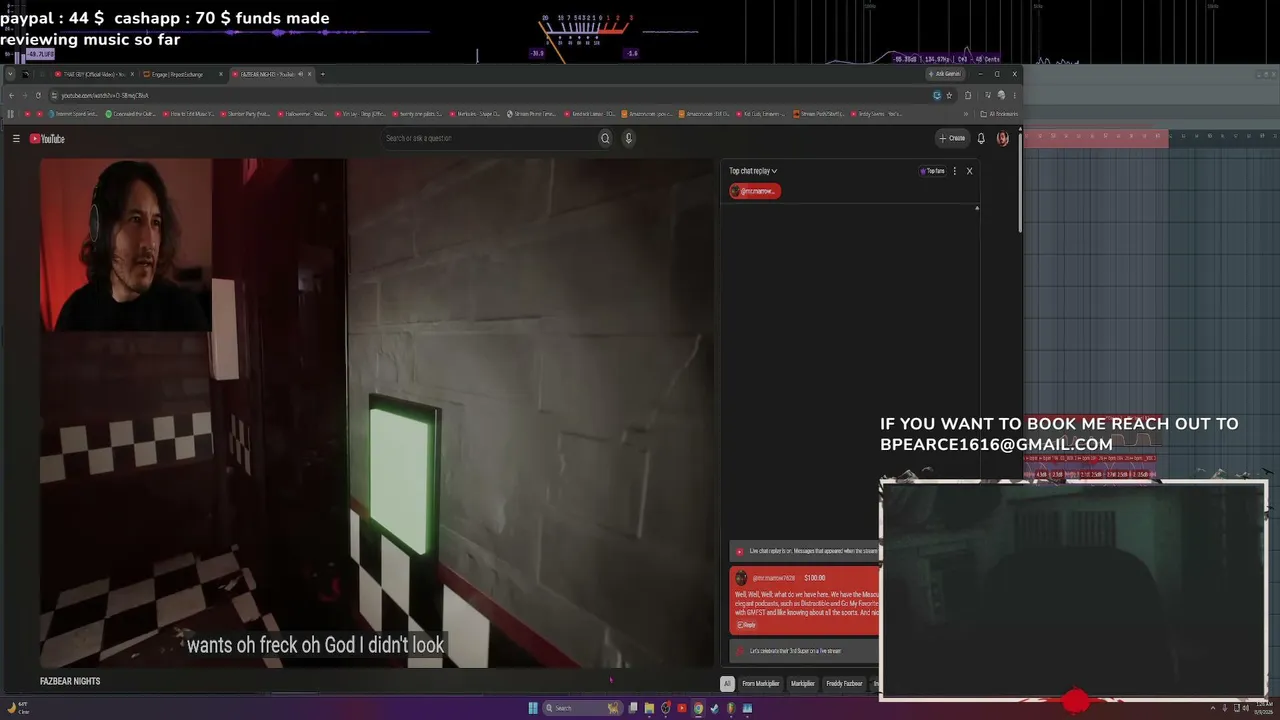The width and height of the screenshot is (1280, 720).
Task: Select the All filter chip
Action: (727, 684)
